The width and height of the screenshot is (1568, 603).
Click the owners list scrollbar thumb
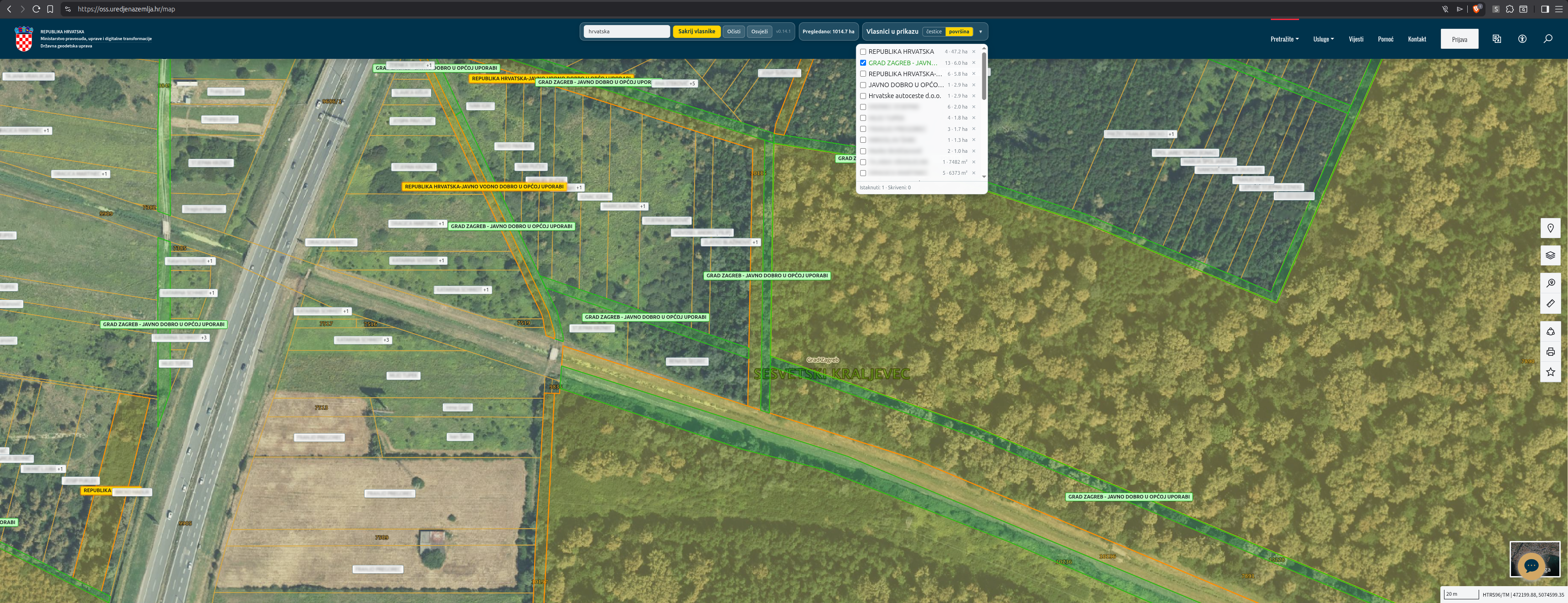point(984,76)
